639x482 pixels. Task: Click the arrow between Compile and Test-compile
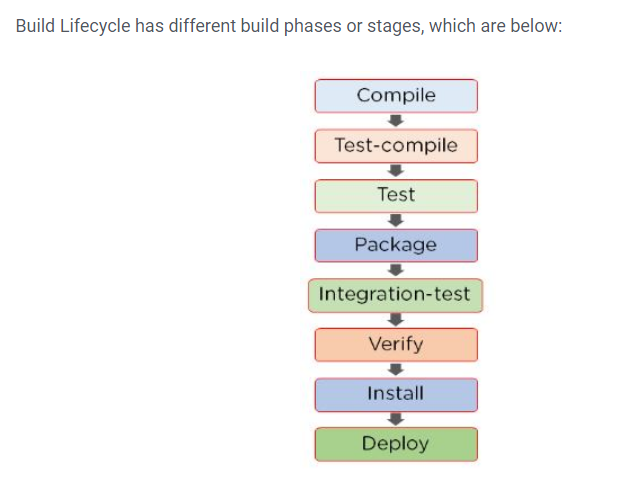pyautogui.click(x=396, y=121)
